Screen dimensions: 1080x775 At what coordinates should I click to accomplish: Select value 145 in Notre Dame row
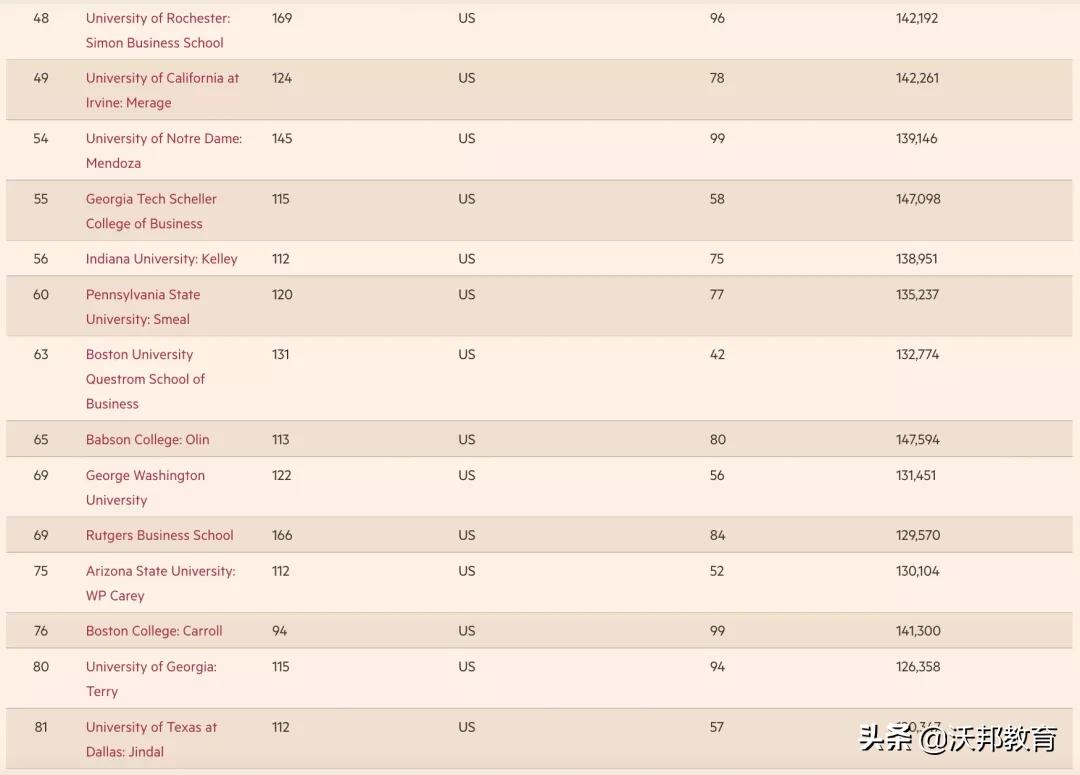(x=282, y=138)
